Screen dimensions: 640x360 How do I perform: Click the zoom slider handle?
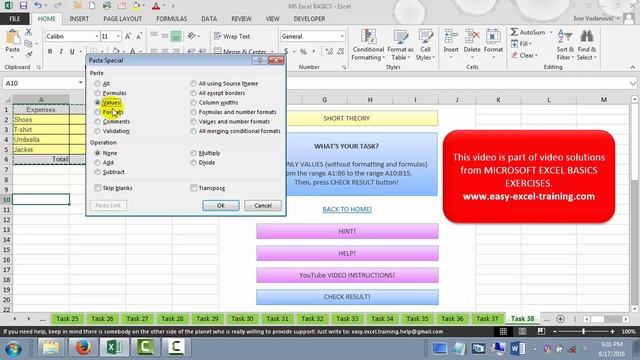point(584,331)
